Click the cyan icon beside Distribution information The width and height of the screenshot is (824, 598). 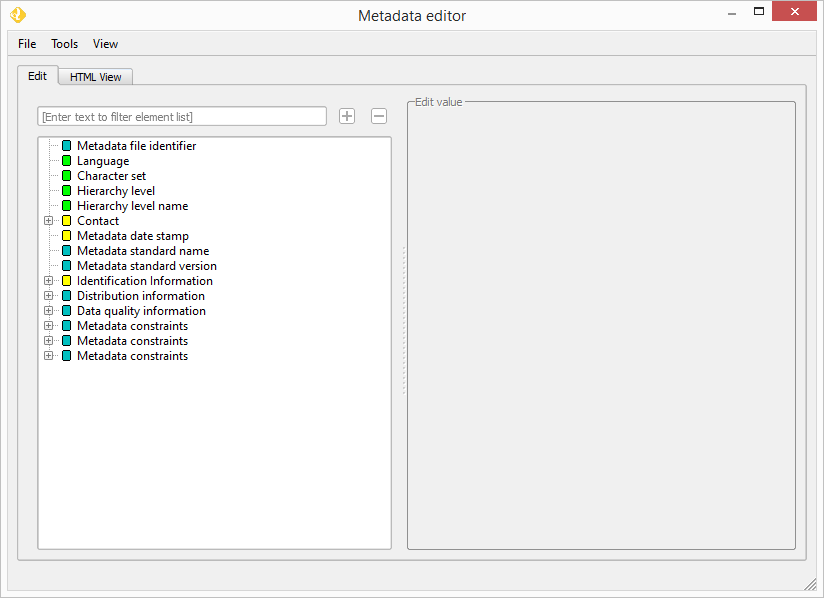66,295
